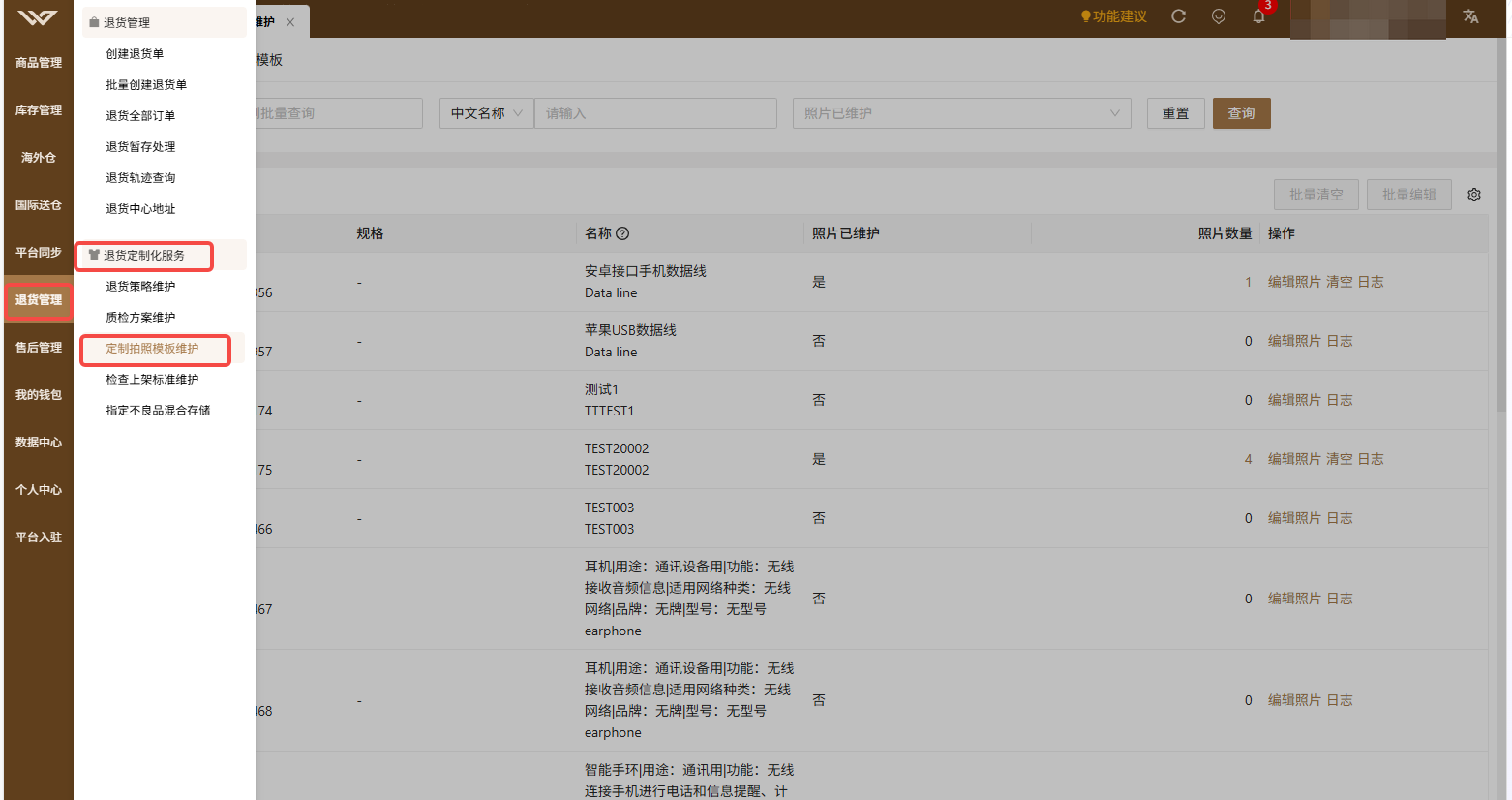The width and height of the screenshot is (1512, 800).
Task: Click the 查询 search button
Action: (1241, 113)
